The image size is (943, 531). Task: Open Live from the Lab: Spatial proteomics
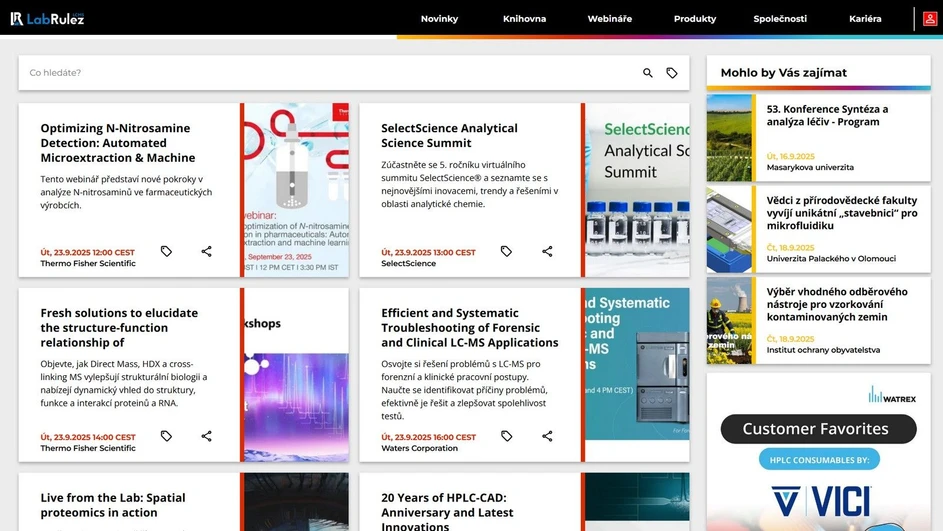(113, 505)
